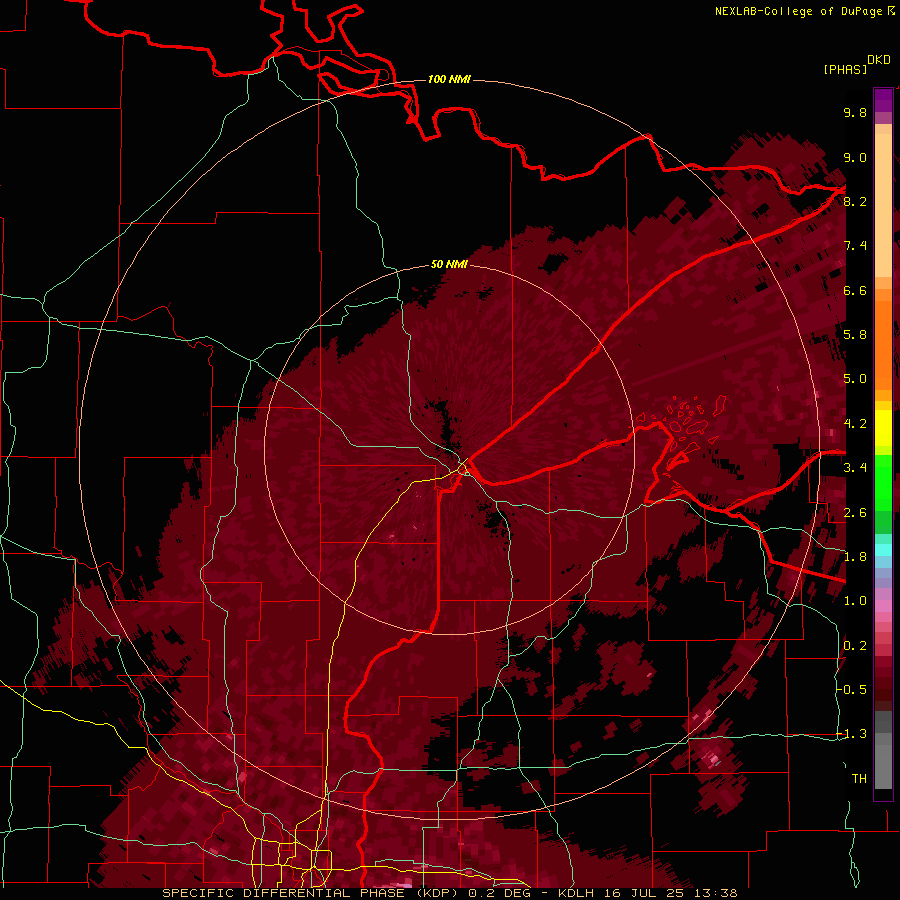Click the KDLH radar site identifier in caption
Viewport: 900px width, 900px height.
pos(577,893)
